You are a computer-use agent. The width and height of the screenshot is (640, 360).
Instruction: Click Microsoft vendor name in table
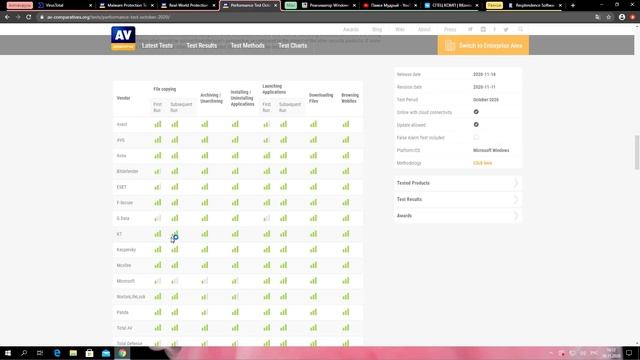coord(126,281)
